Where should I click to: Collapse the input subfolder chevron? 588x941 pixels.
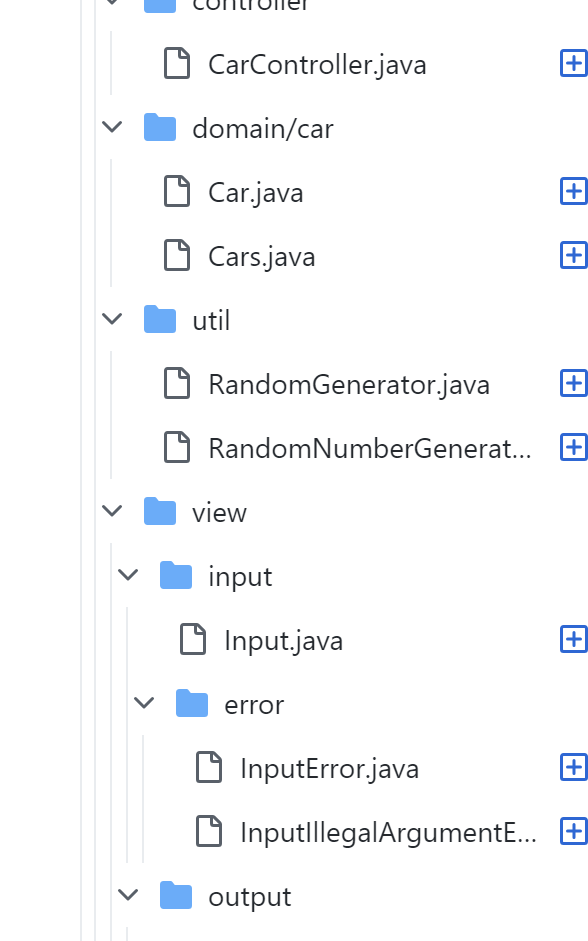coord(128,576)
